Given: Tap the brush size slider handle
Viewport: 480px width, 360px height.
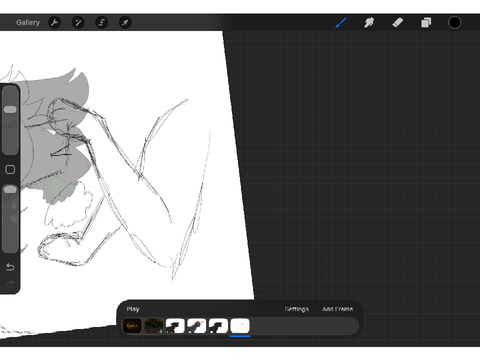Looking at the screenshot, I should tap(10, 109).
